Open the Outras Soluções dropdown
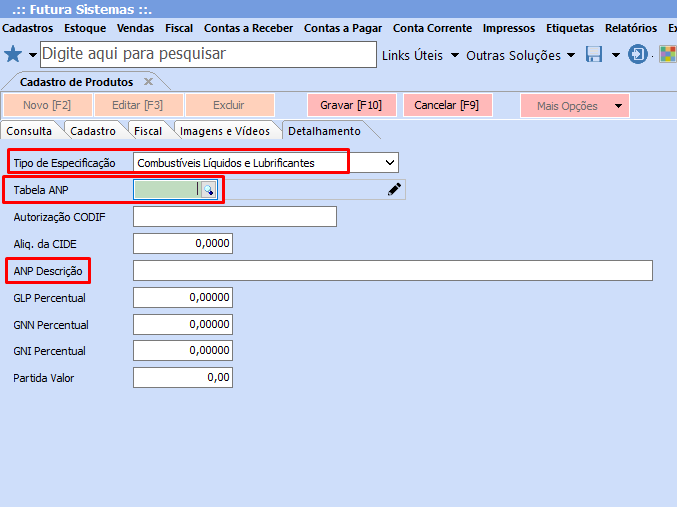677x507 pixels. tap(520, 55)
